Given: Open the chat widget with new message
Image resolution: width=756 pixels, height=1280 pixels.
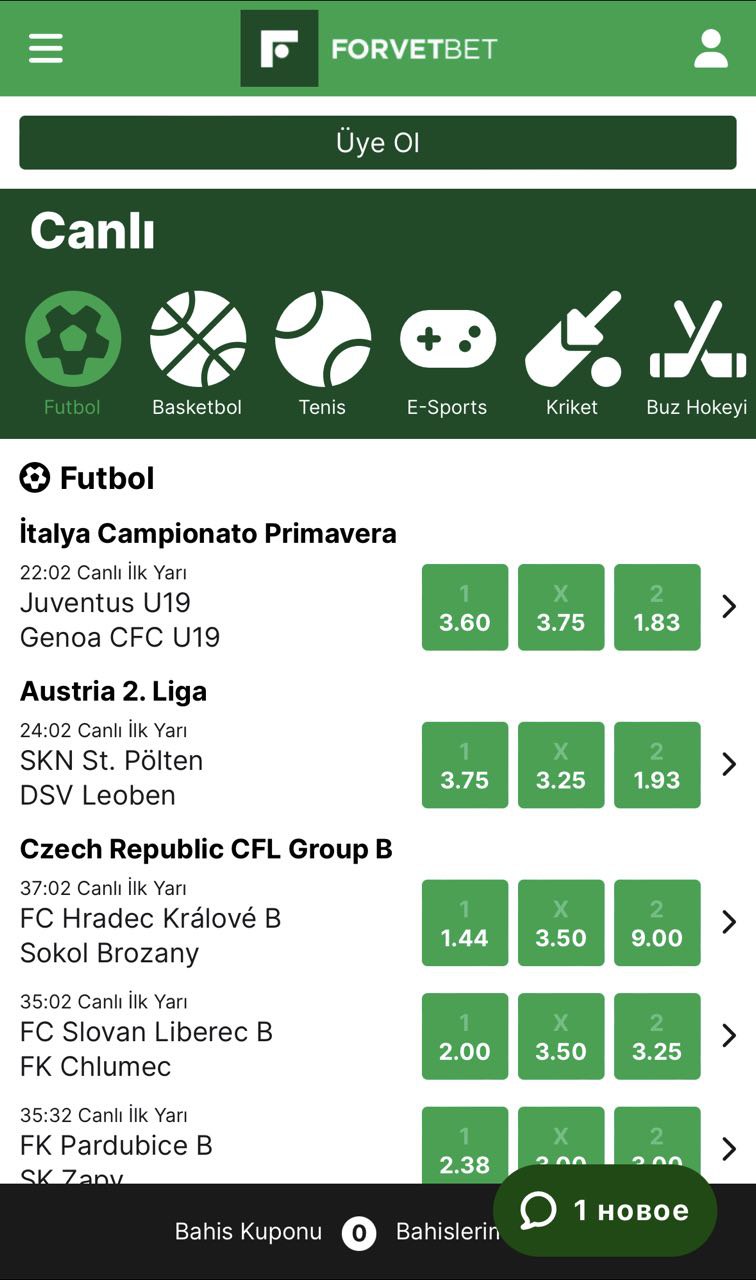Looking at the screenshot, I should click(605, 1211).
